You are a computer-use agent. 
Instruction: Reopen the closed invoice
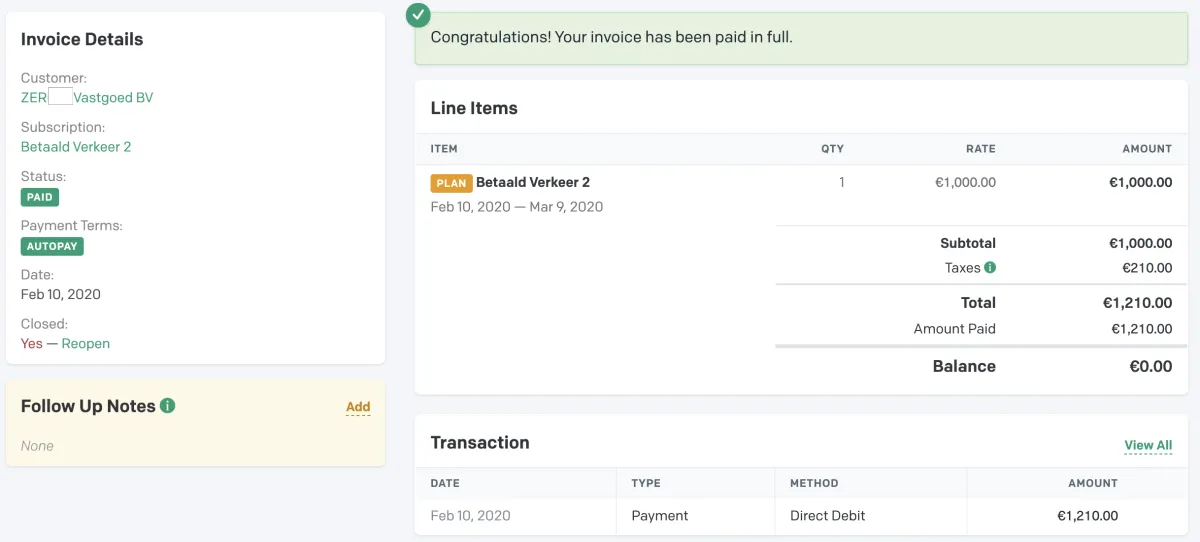pos(85,344)
